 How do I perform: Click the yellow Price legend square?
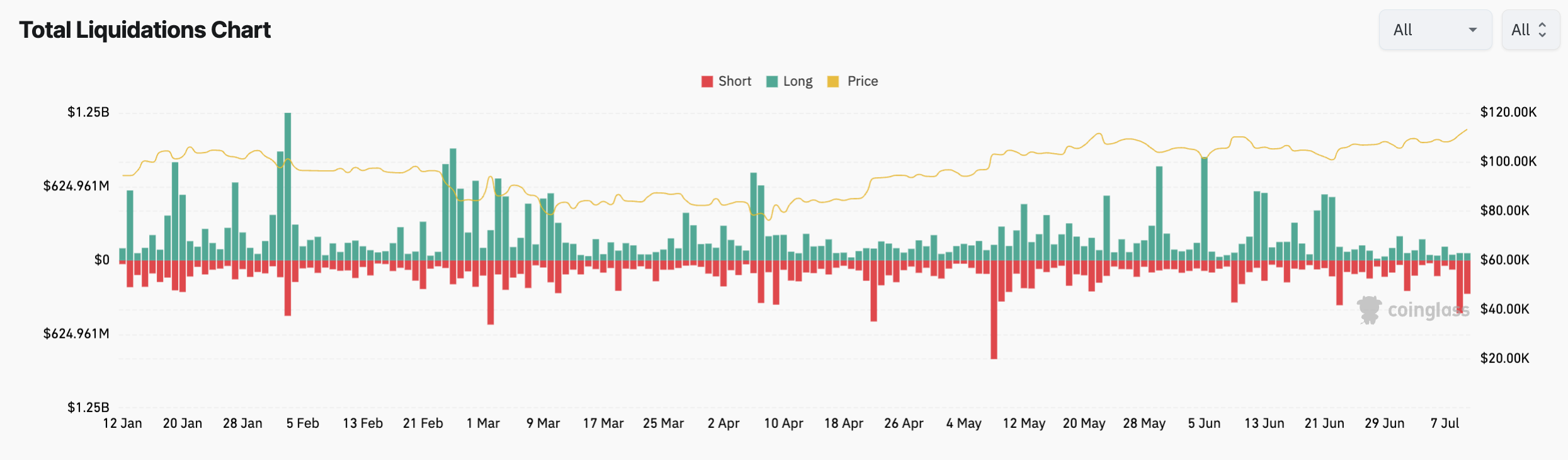[832, 81]
